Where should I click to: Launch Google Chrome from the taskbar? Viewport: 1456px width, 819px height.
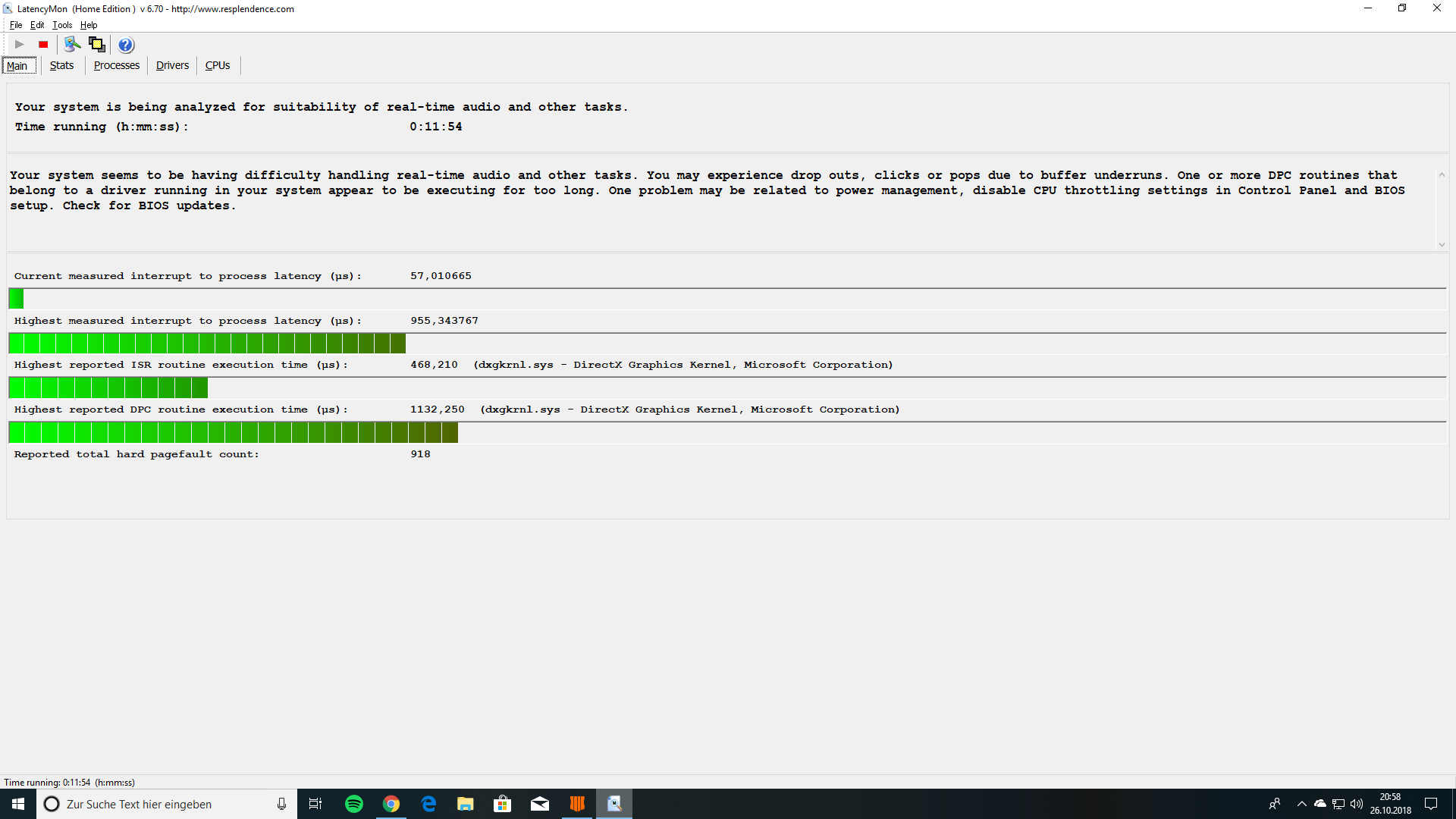(391, 804)
